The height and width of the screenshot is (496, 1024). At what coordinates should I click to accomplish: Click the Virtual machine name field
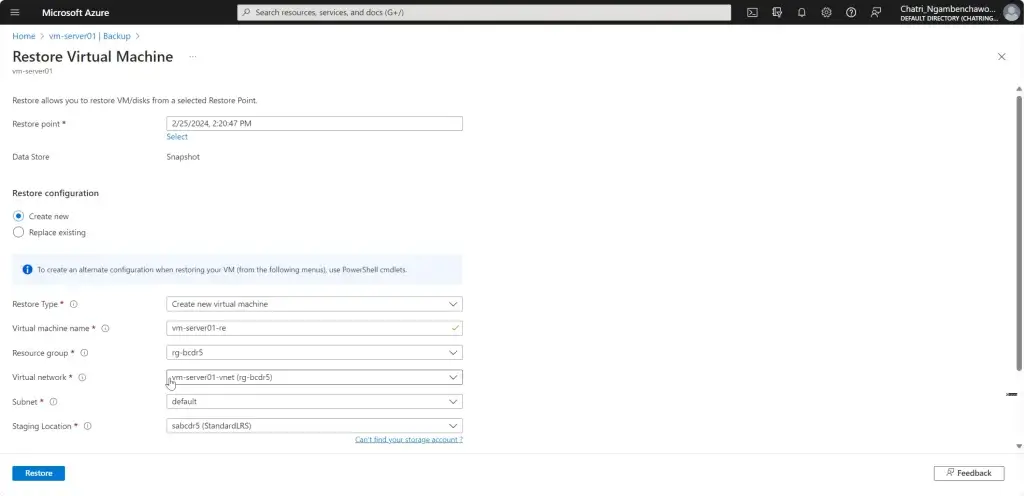(314, 328)
